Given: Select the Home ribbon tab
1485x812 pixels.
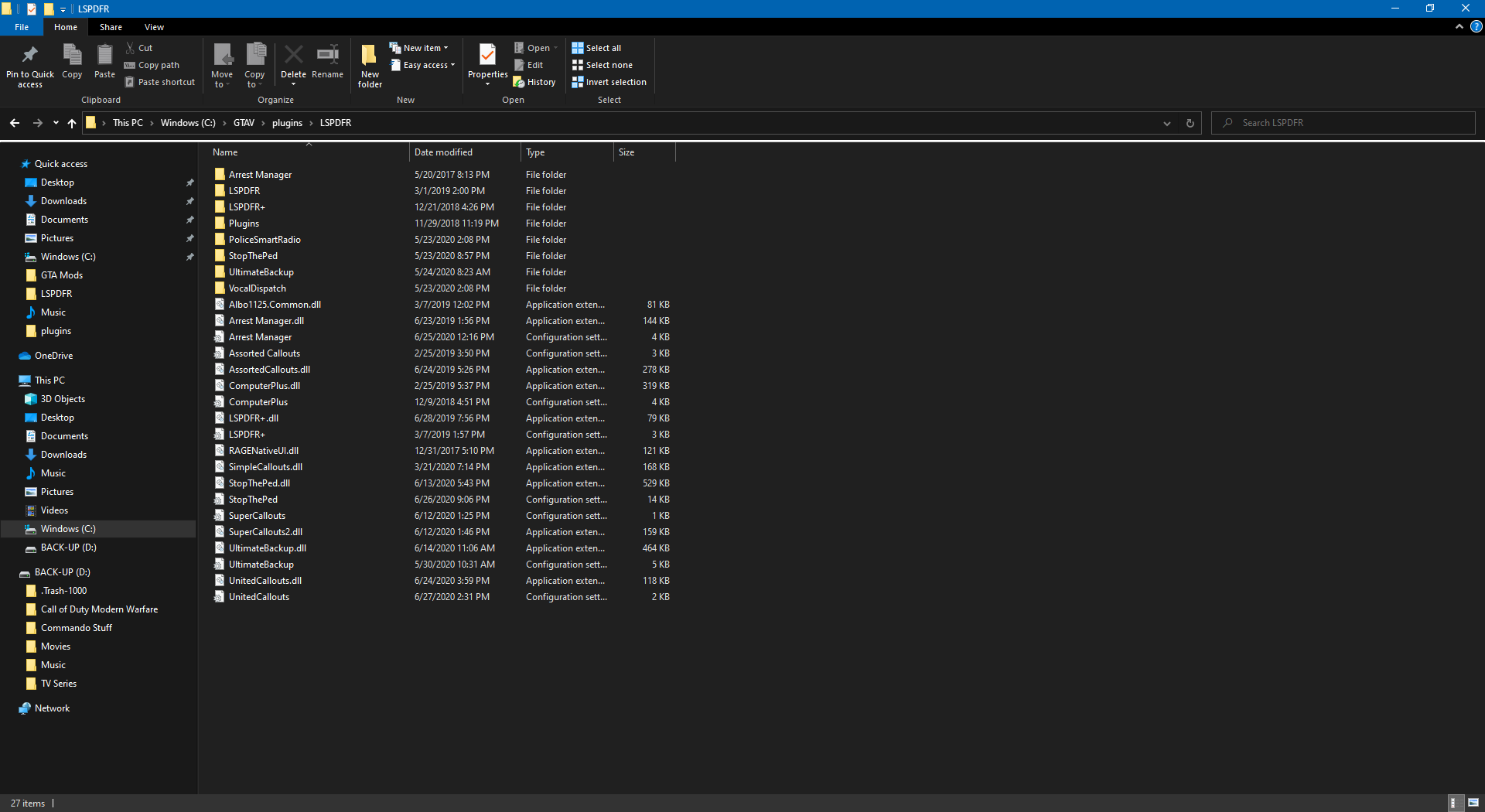Looking at the screenshot, I should tap(66, 27).
